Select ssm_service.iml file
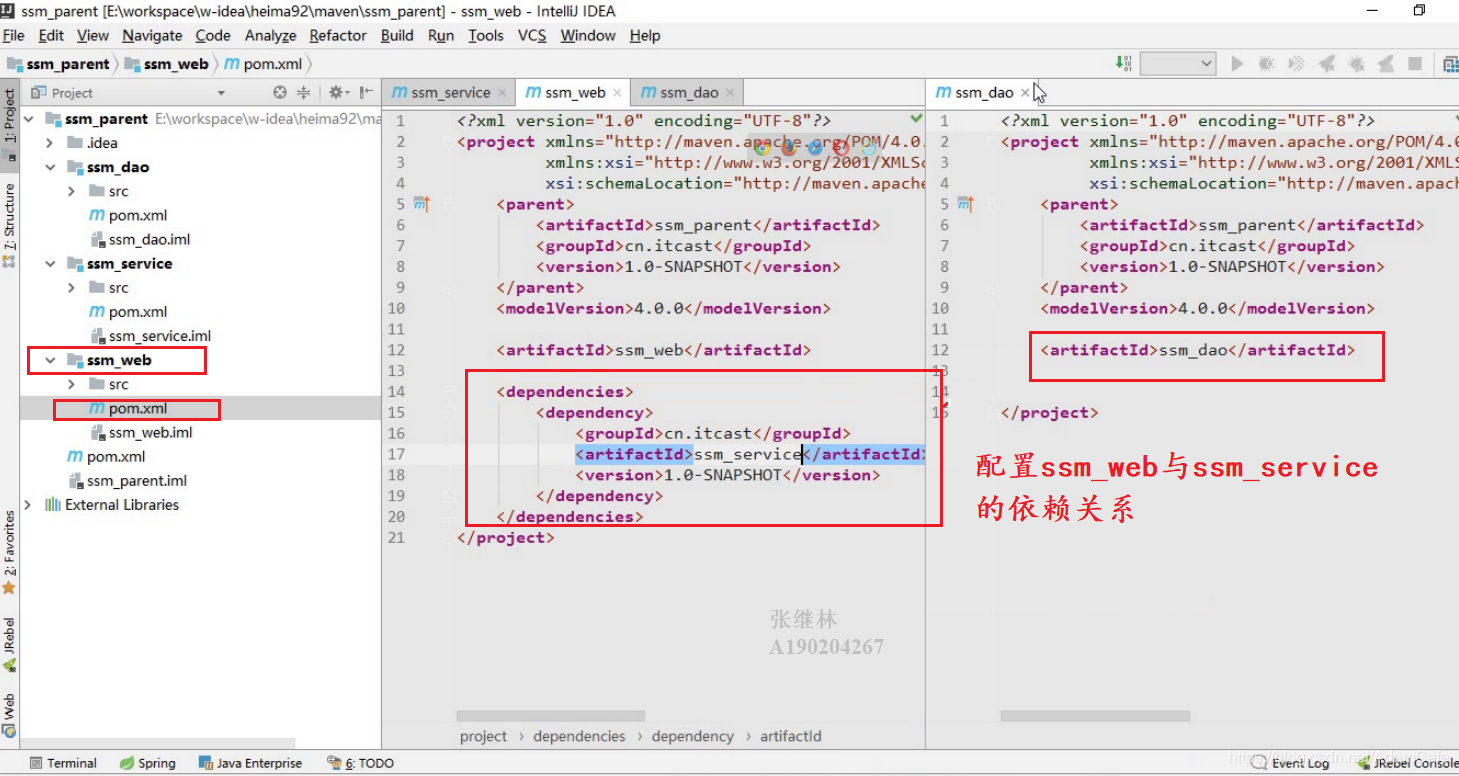This screenshot has width=1459, height=776. (150, 336)
